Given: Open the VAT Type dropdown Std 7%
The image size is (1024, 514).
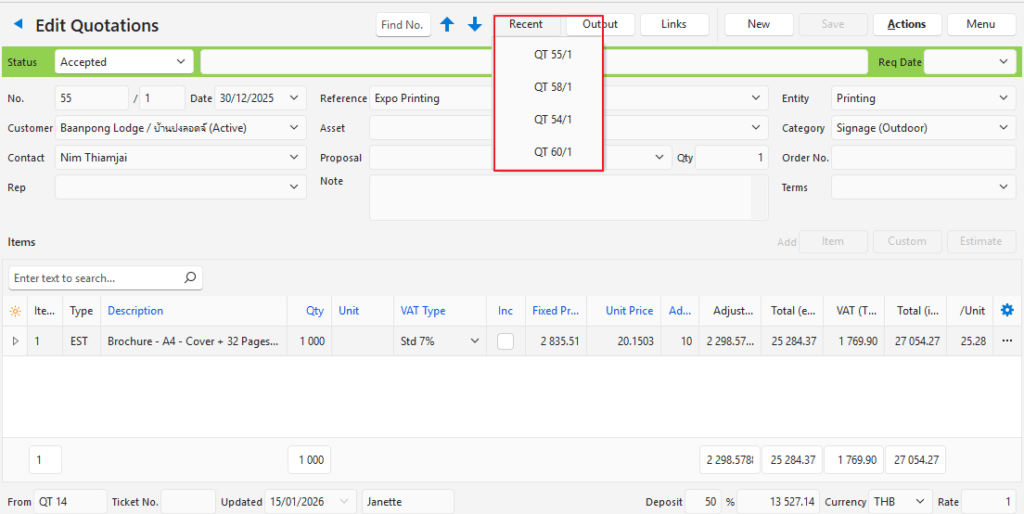Looking at the screenshot, I should (474, 341).
